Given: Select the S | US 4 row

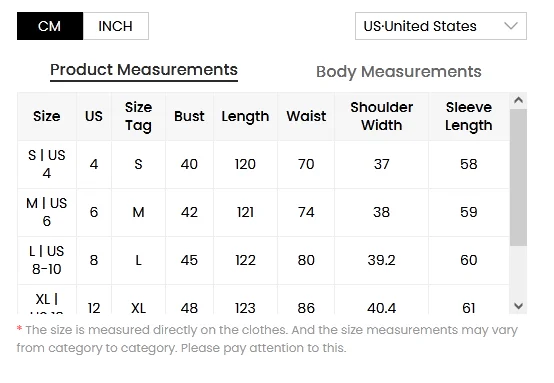Looking at the screenshot, I should (x=263, y=165).
